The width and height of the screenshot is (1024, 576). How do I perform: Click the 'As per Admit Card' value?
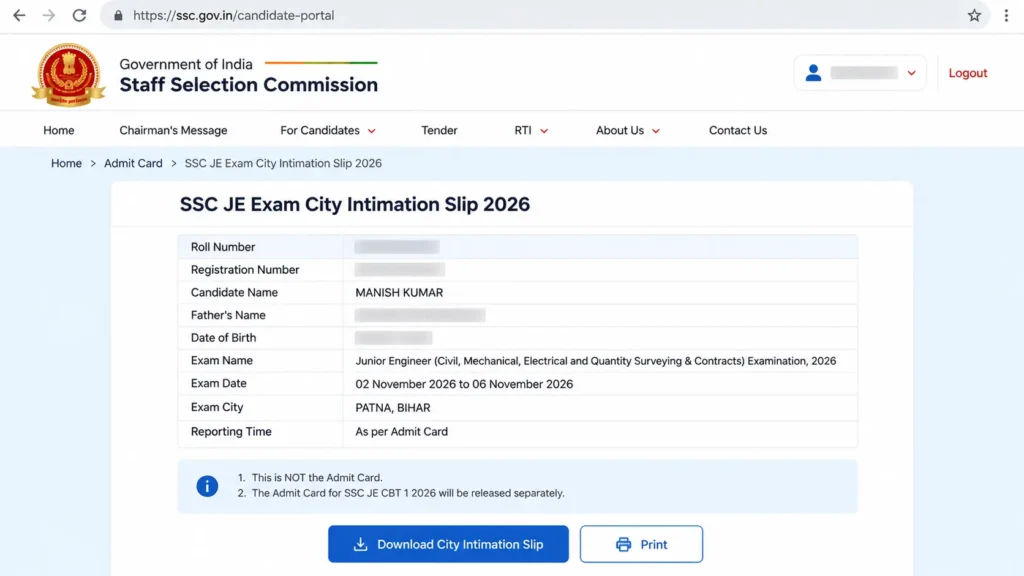(402, 432)
